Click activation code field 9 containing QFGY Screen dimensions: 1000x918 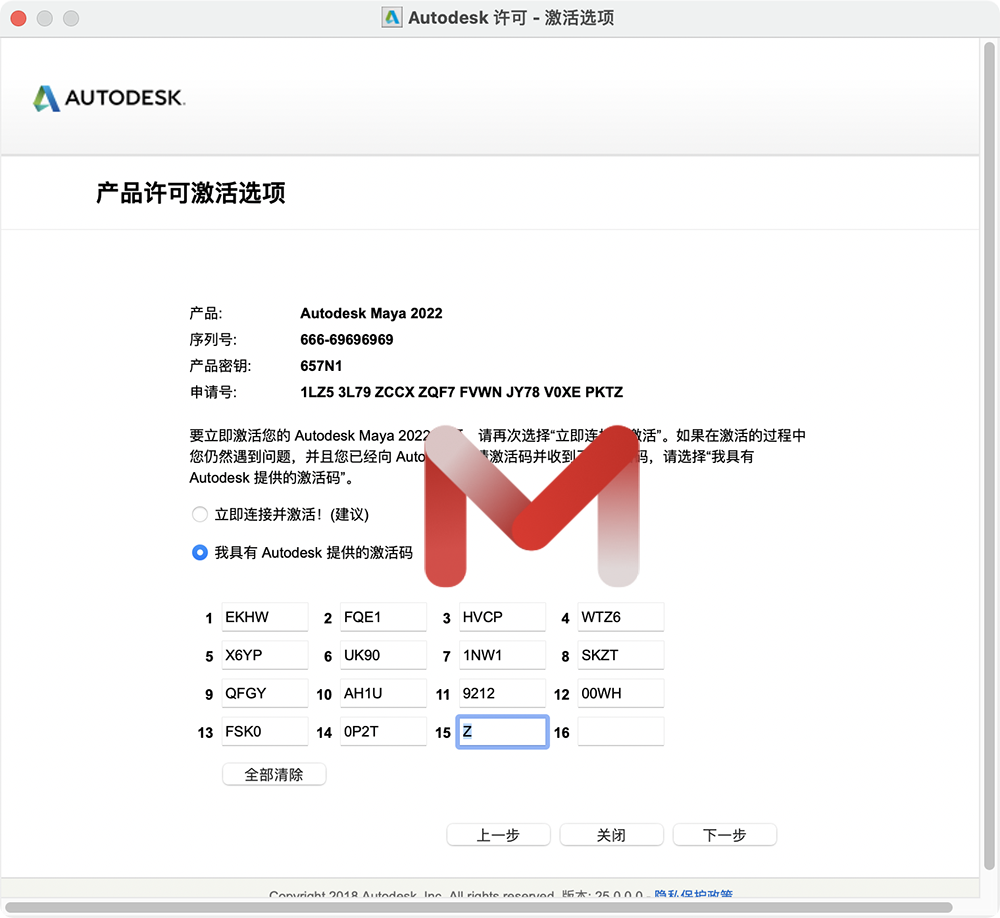[x=265, y=693]
